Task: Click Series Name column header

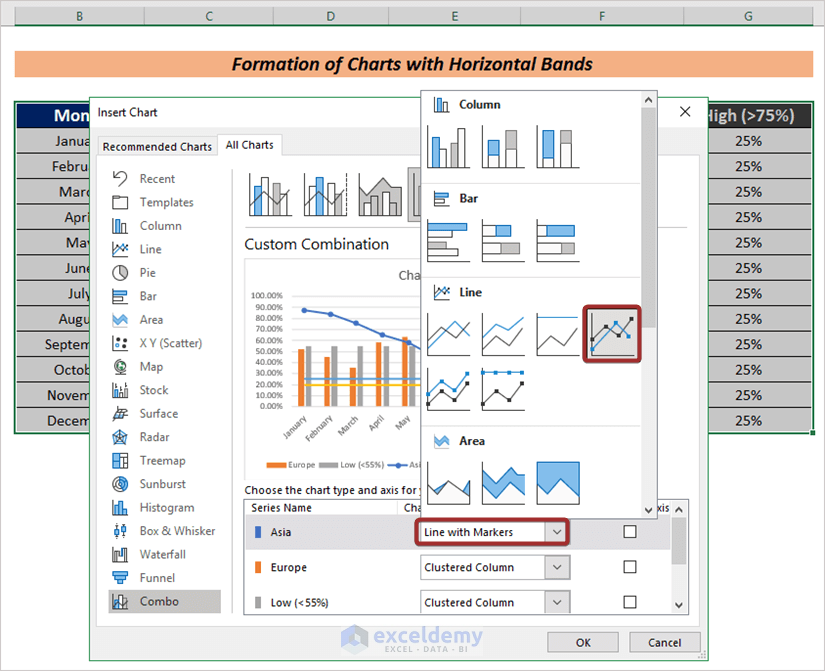Action: pos(281,508)
